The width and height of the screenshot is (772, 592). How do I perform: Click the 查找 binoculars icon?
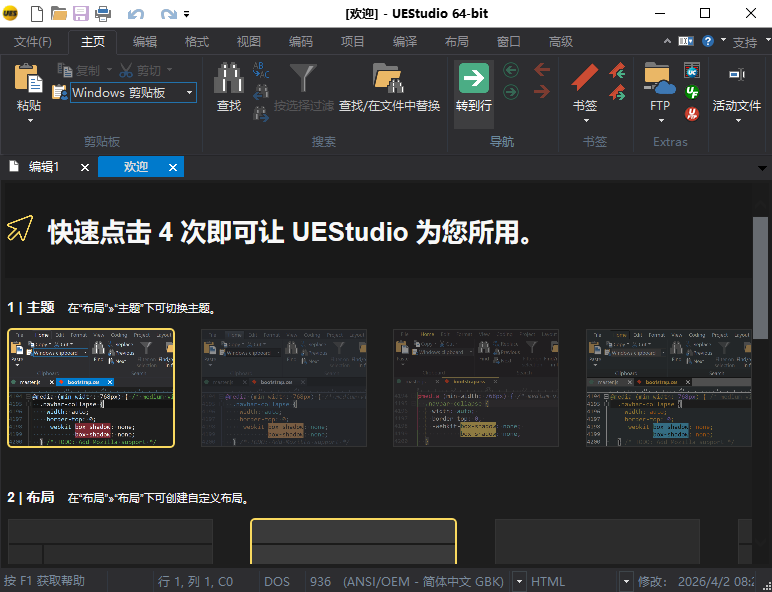(x=229, y=78)
